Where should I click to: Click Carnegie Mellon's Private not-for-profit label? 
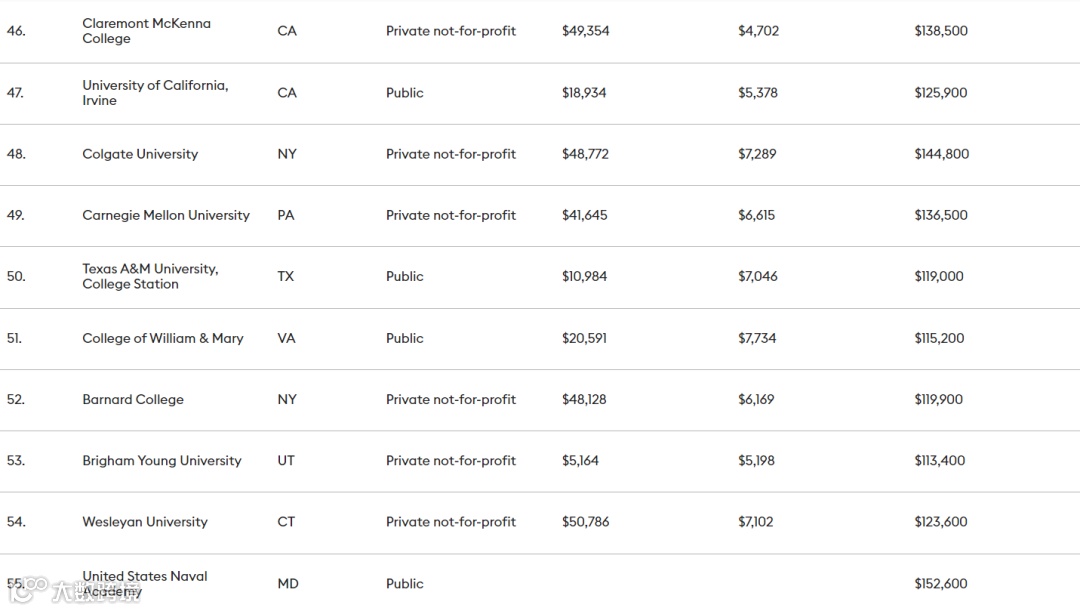coord(451,215)
